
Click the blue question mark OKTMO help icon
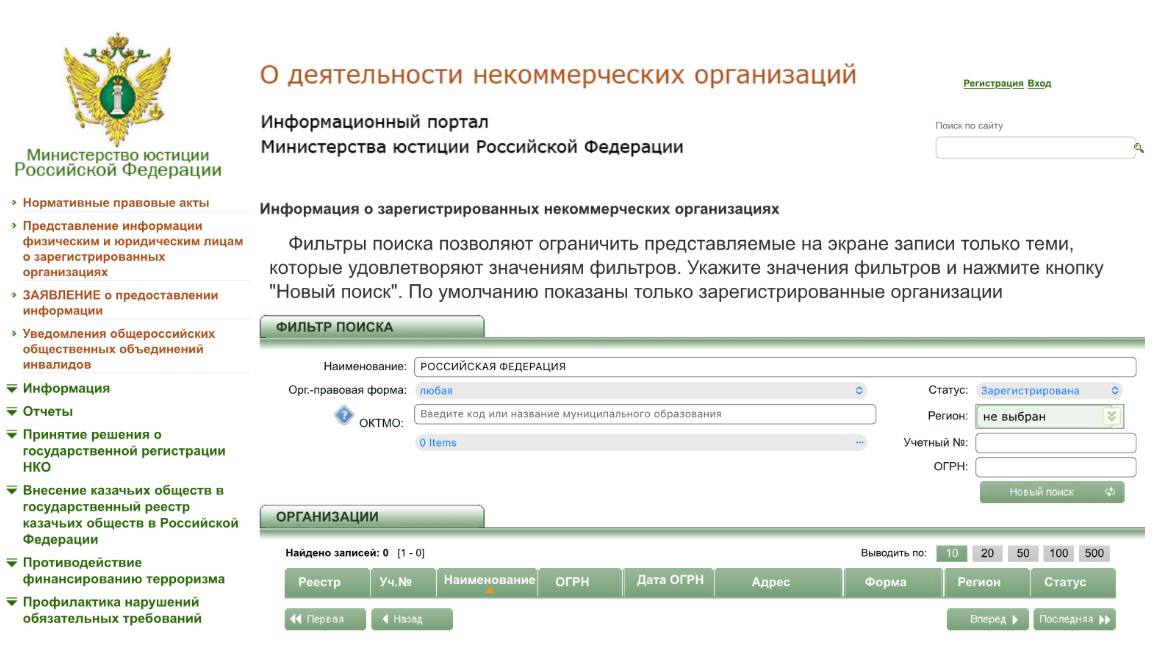point(344,416)
